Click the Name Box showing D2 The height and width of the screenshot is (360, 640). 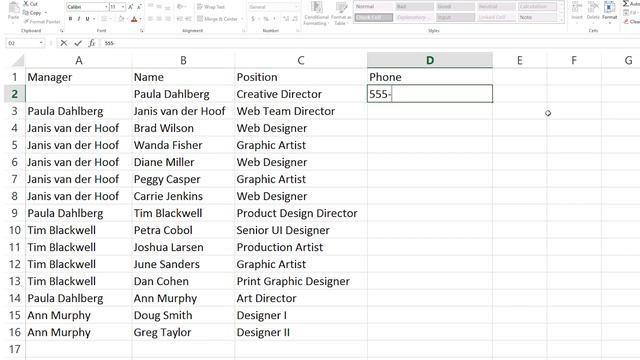(x=22, y=43)
